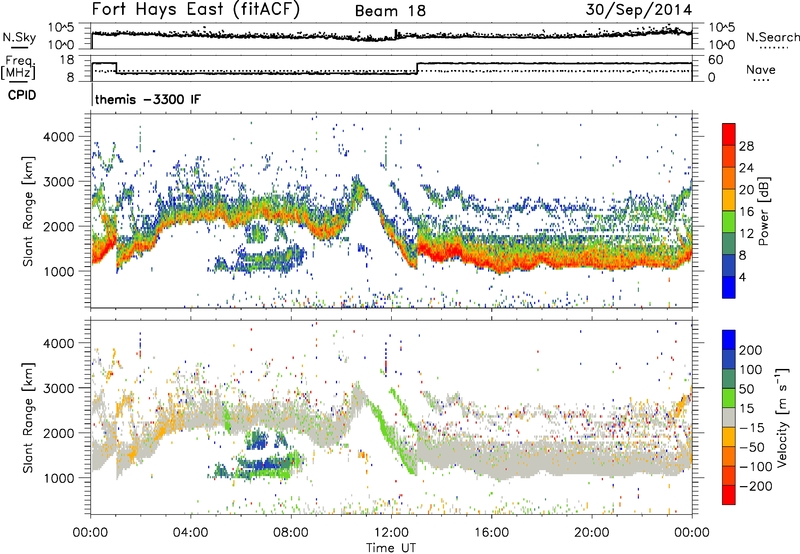Click the '200' value on the Velocity colorbar
The height and width of the screenshot is (554, 800).
click(x=751, y=350)
